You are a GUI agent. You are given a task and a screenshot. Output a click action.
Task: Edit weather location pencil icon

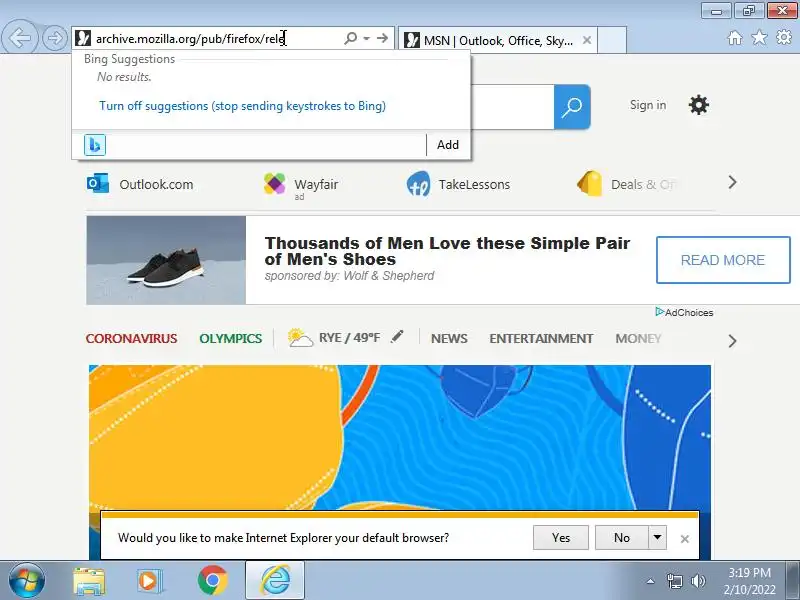pyautogui.click(x=397, y=337)
